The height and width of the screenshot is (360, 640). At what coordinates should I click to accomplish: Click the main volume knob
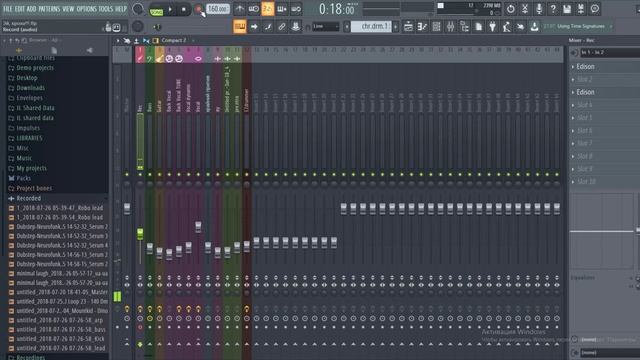(x=138, y=9)
